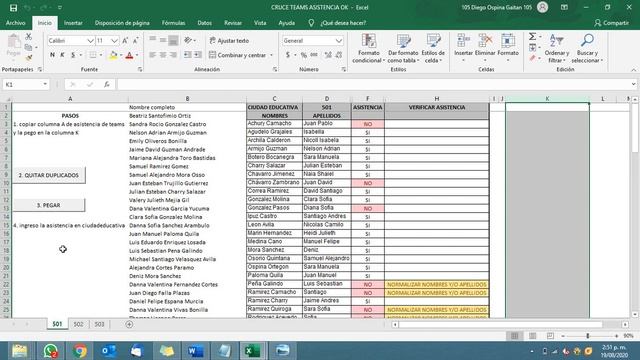640x360 pixels.
Task: Open Combinar y centrar dropdown arrow
Action: coord(271,55)
